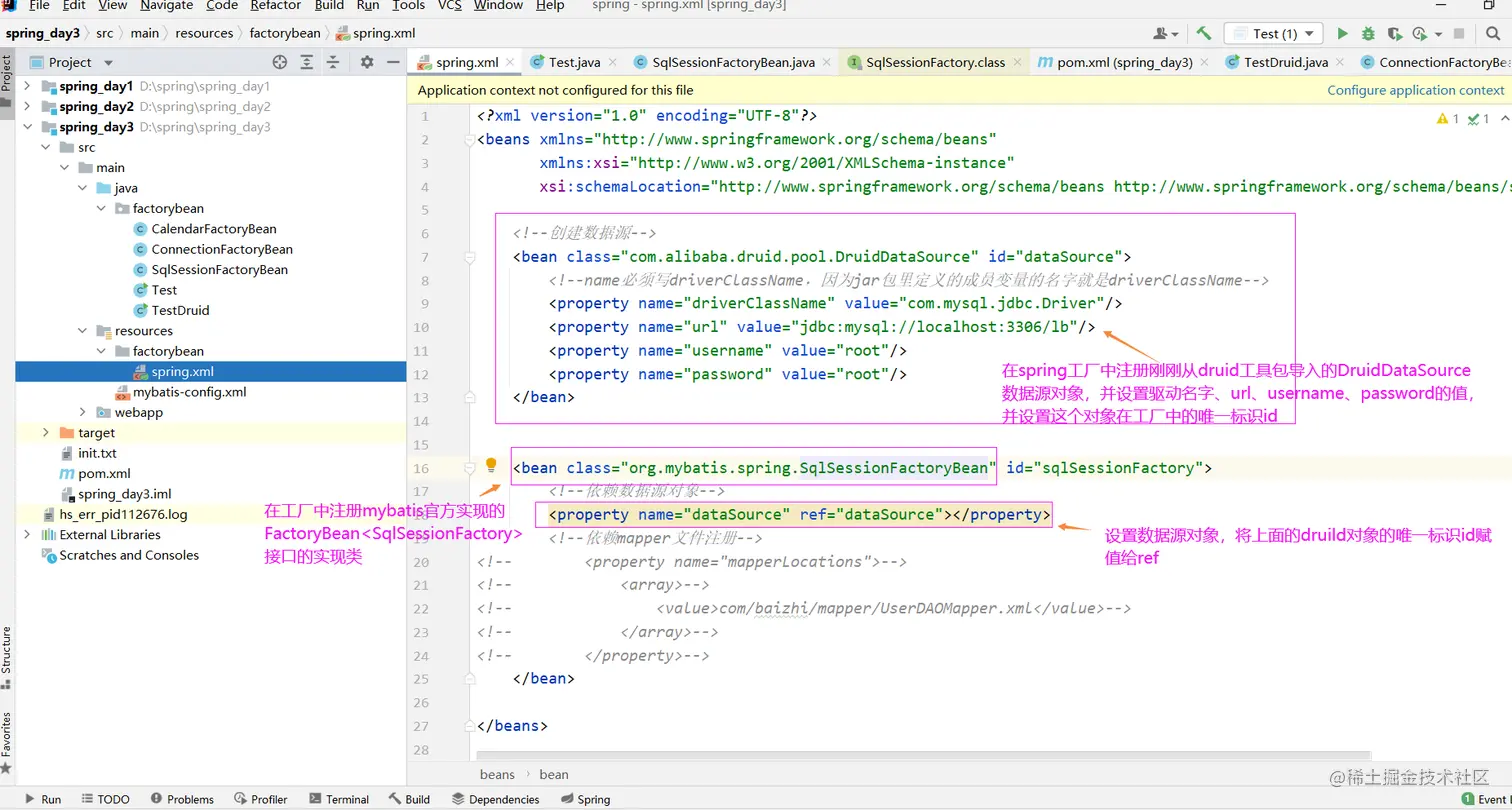The image size is (1512, 810).
Task: Open the Test (1) run configuration dropdown
Action: (x=1274, y=33)
